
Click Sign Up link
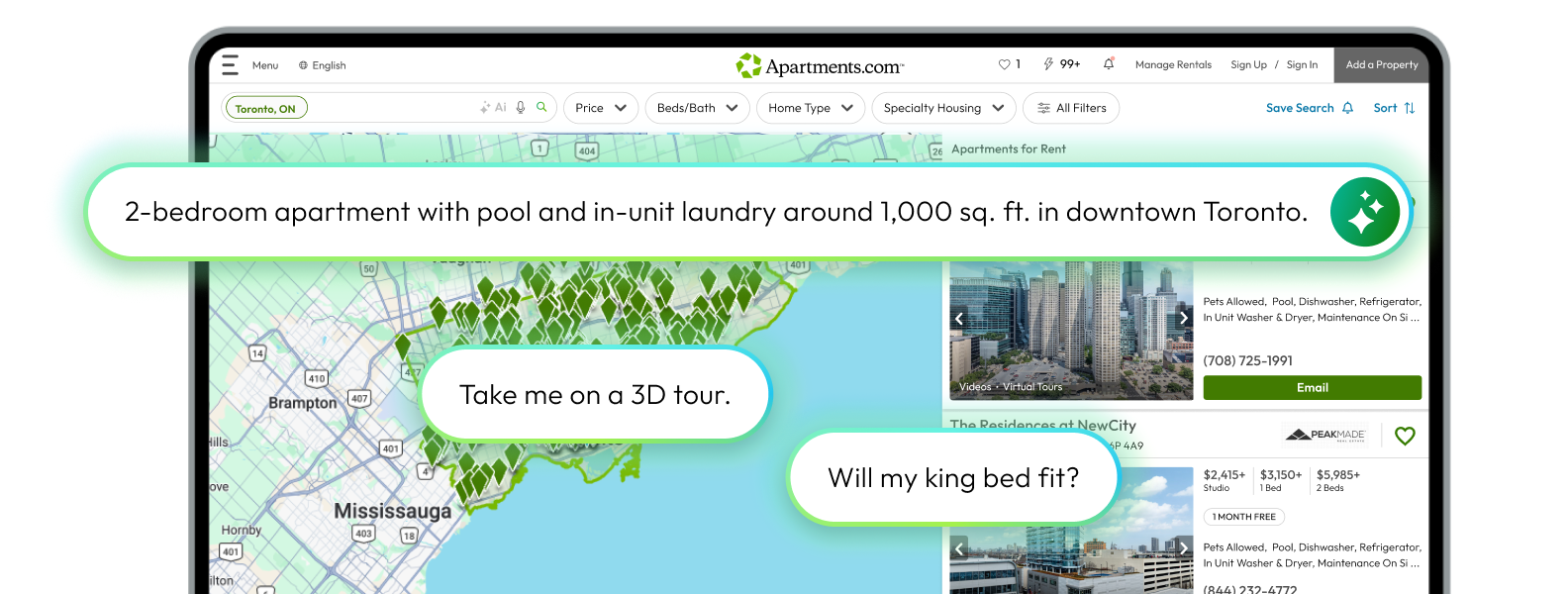pyautogui.click(x=1248, y=65)
